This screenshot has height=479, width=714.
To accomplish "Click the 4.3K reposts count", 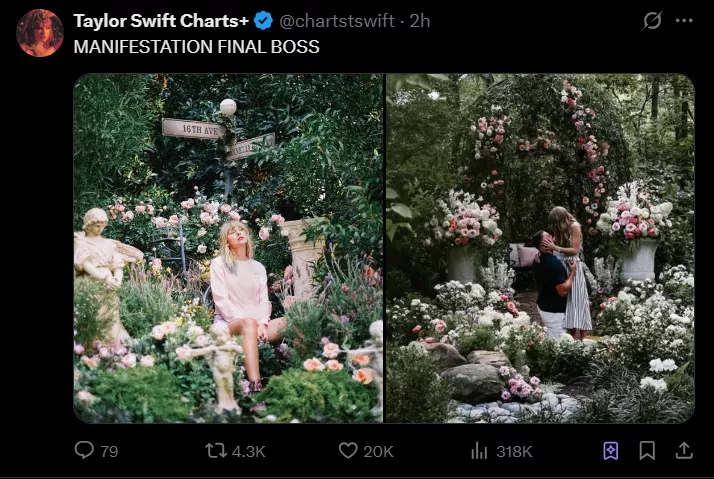I will click(248, 452).
